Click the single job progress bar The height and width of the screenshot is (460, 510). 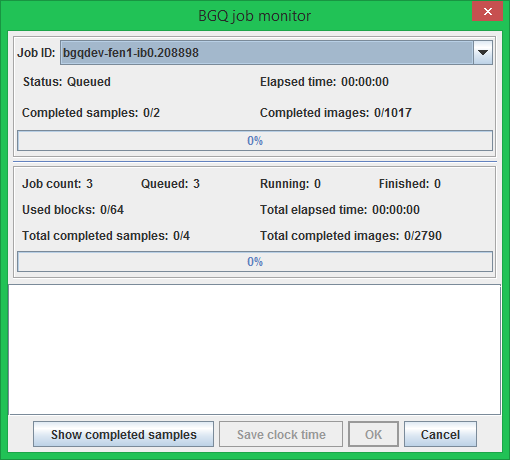pos(255,141)
